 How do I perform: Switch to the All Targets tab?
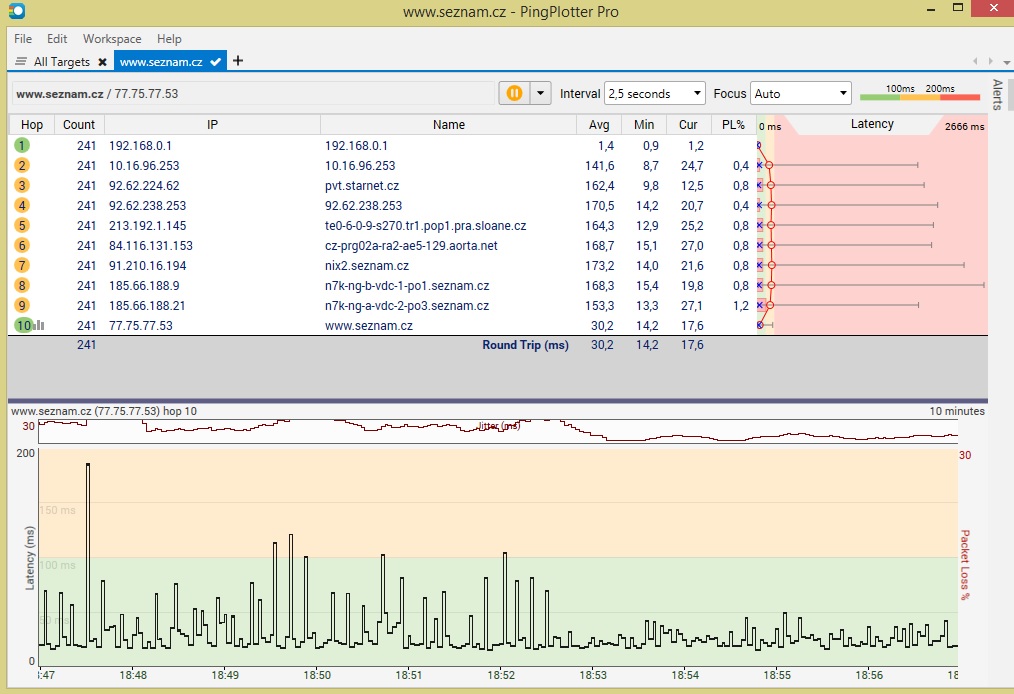tap(61, 62)
